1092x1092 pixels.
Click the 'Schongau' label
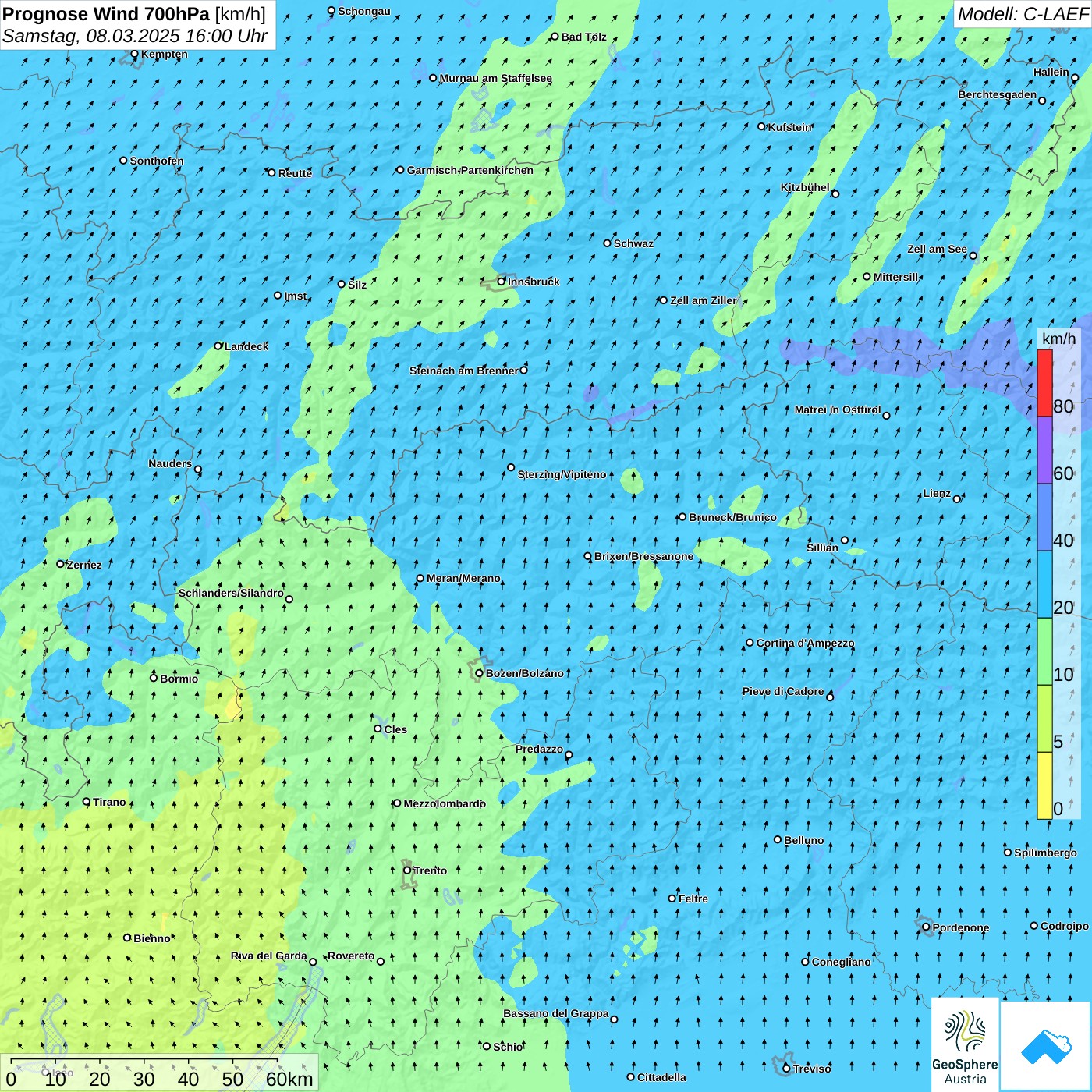(x=364, y=11)
